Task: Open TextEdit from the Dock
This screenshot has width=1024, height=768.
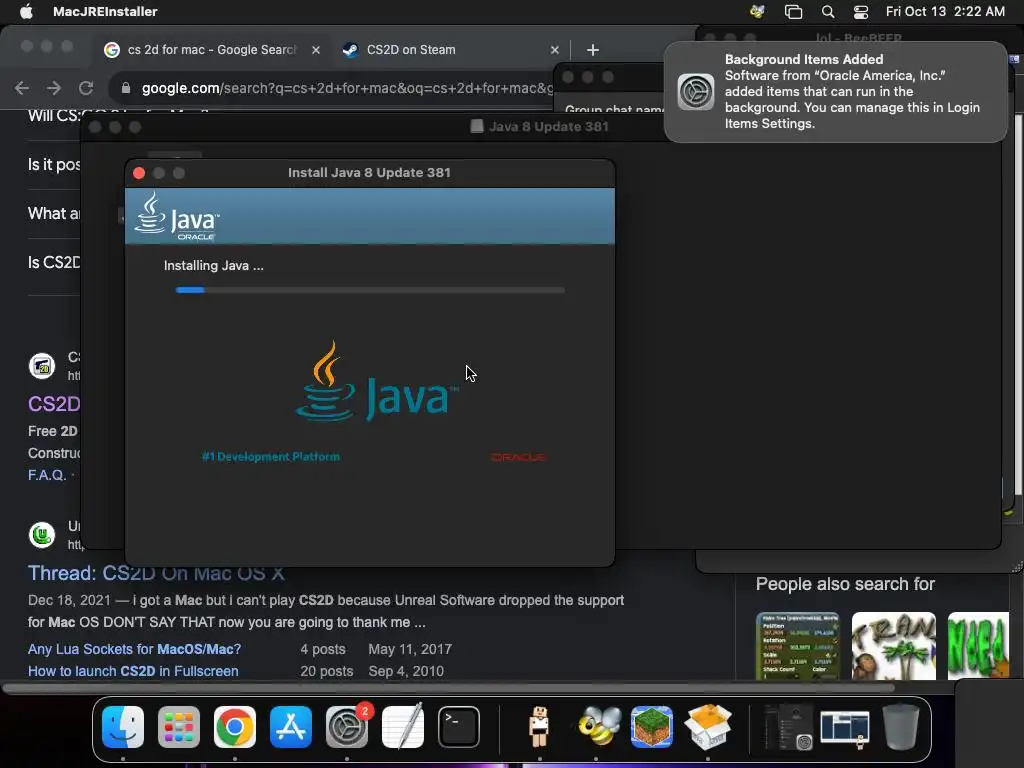Action: (x=403, y=726)
